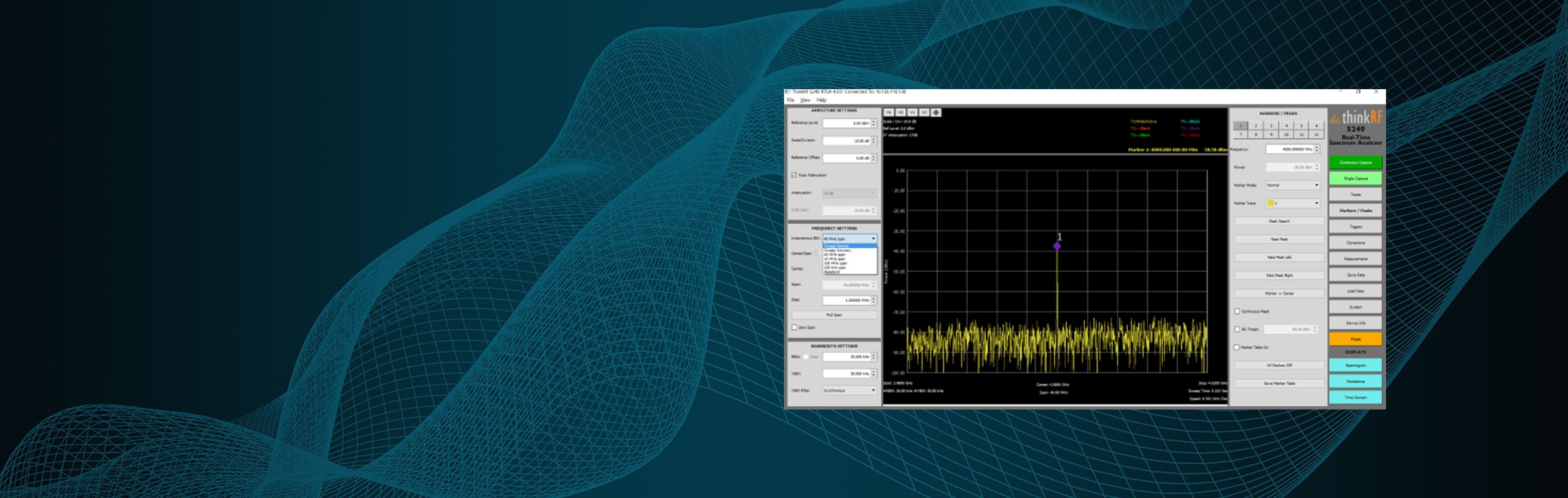Select marker number 12 in grid
The height and width of the screenshot is (498, 1568).
click(1317, 134)
